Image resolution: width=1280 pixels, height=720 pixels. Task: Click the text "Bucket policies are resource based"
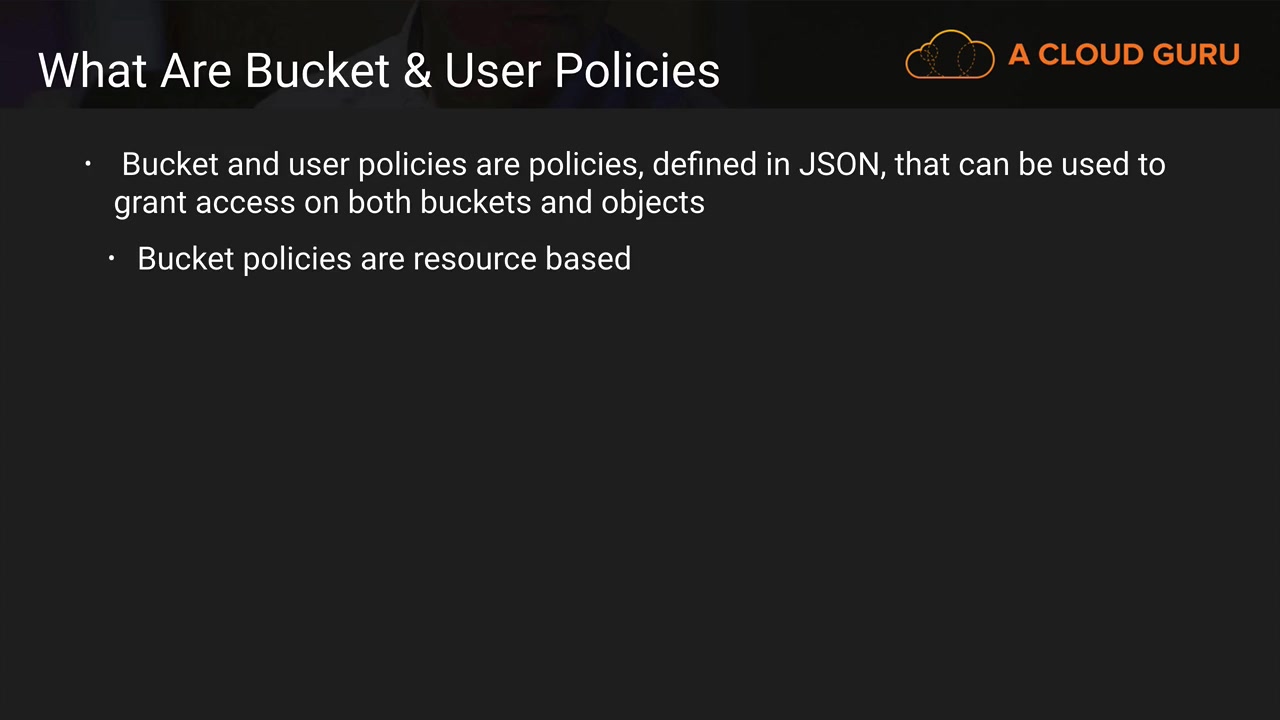pyautogui.click(x=384, y=259)
